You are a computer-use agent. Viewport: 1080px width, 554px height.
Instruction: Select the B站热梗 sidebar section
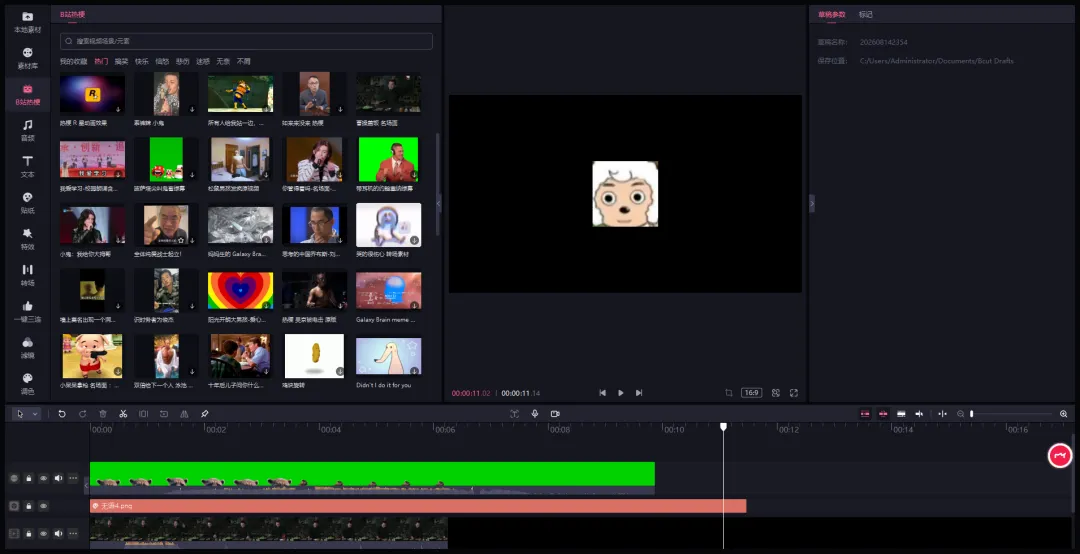[x=28, y=95]
